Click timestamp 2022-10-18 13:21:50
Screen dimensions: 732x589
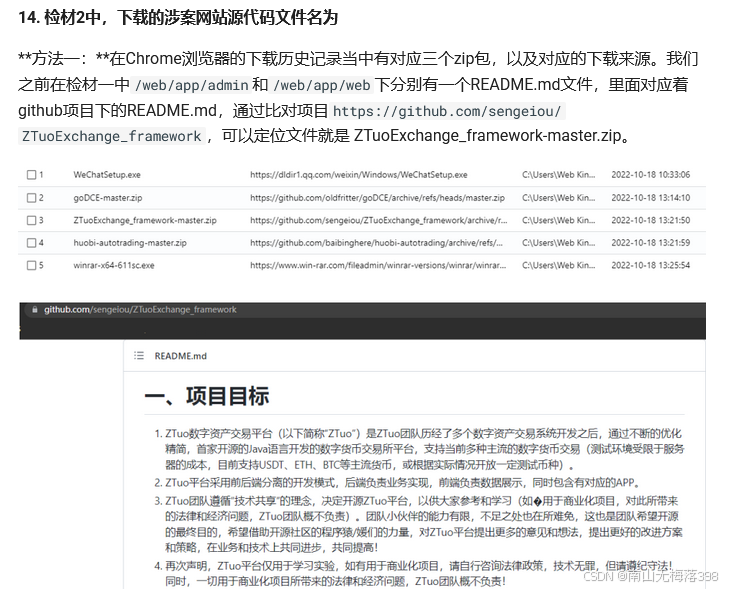[651, 220]
